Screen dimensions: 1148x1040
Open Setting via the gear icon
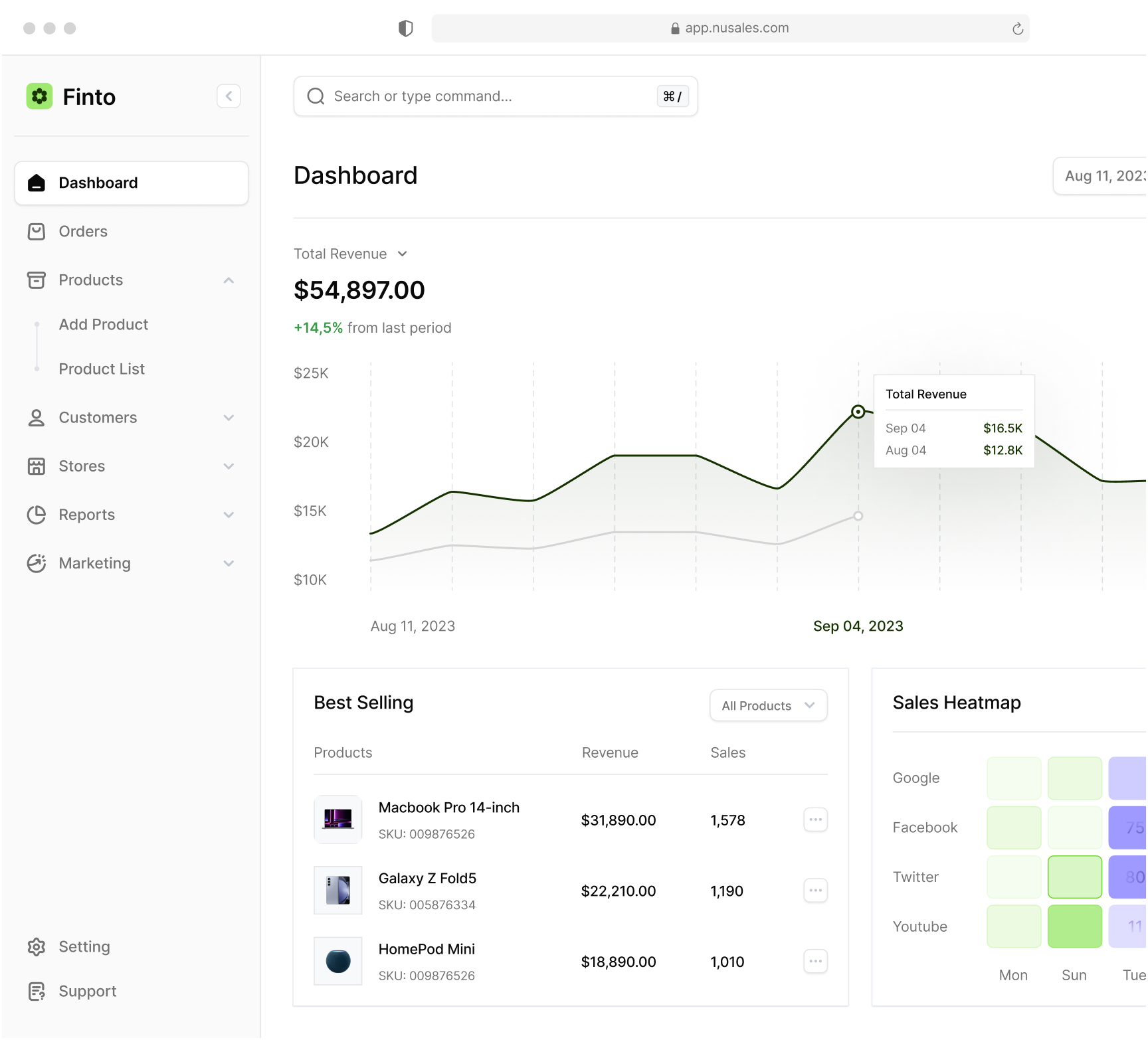37,946
